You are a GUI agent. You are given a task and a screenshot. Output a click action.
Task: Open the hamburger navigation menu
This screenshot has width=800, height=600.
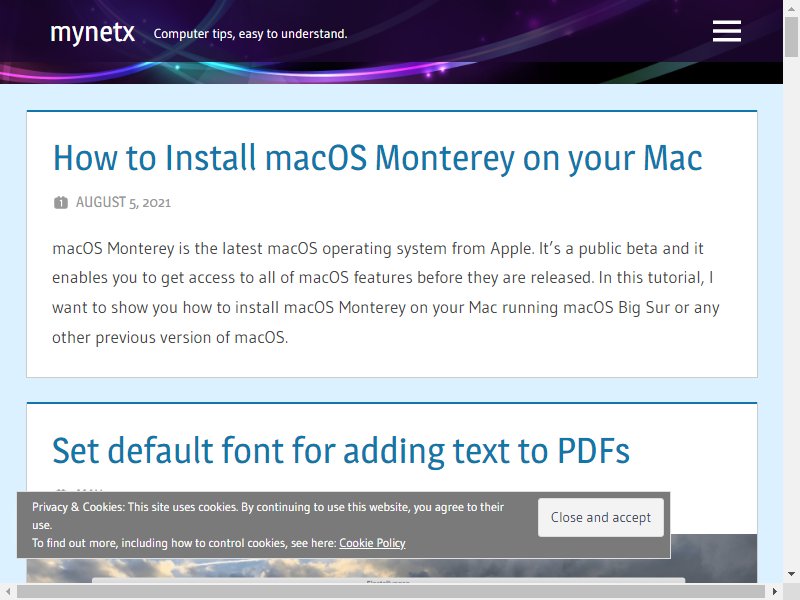[727, 32]
